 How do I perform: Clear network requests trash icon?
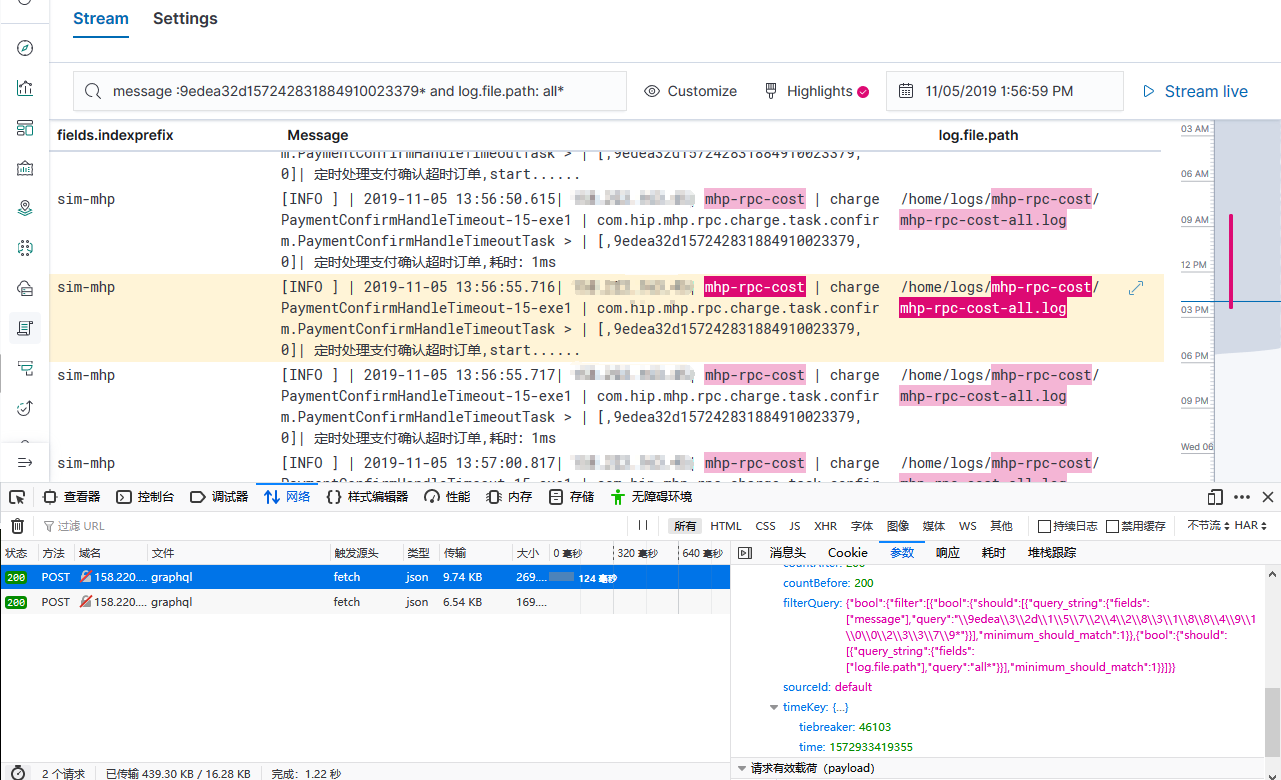click(x=17, y=526)
